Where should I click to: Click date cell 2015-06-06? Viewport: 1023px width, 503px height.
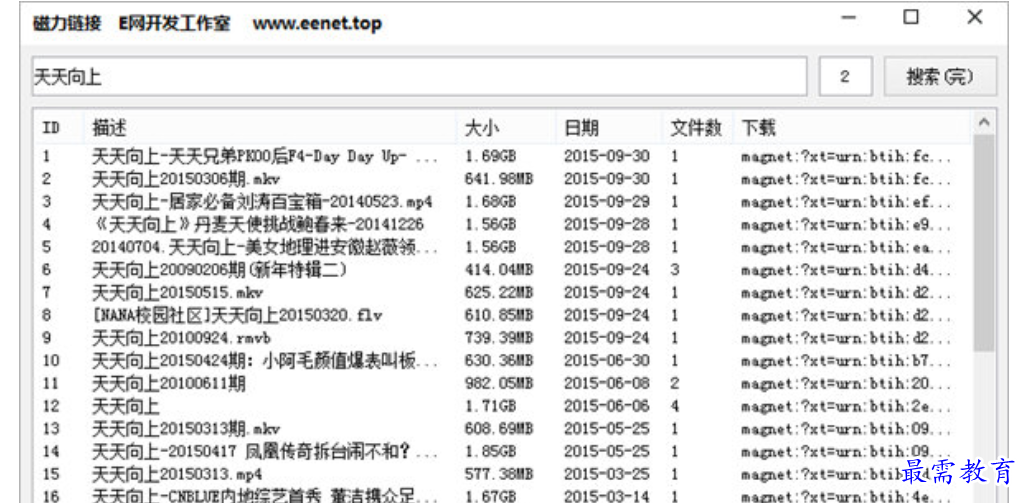(607, 406)
